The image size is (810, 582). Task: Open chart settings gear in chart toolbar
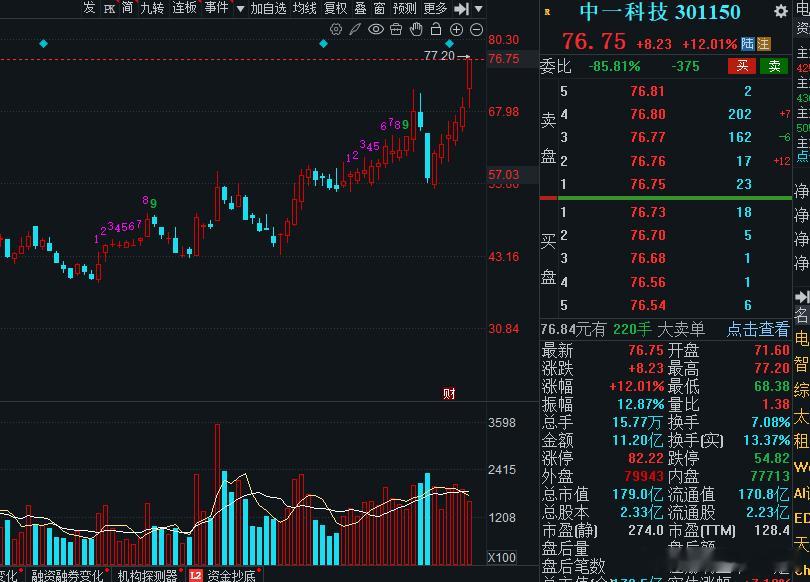[336, 29]
